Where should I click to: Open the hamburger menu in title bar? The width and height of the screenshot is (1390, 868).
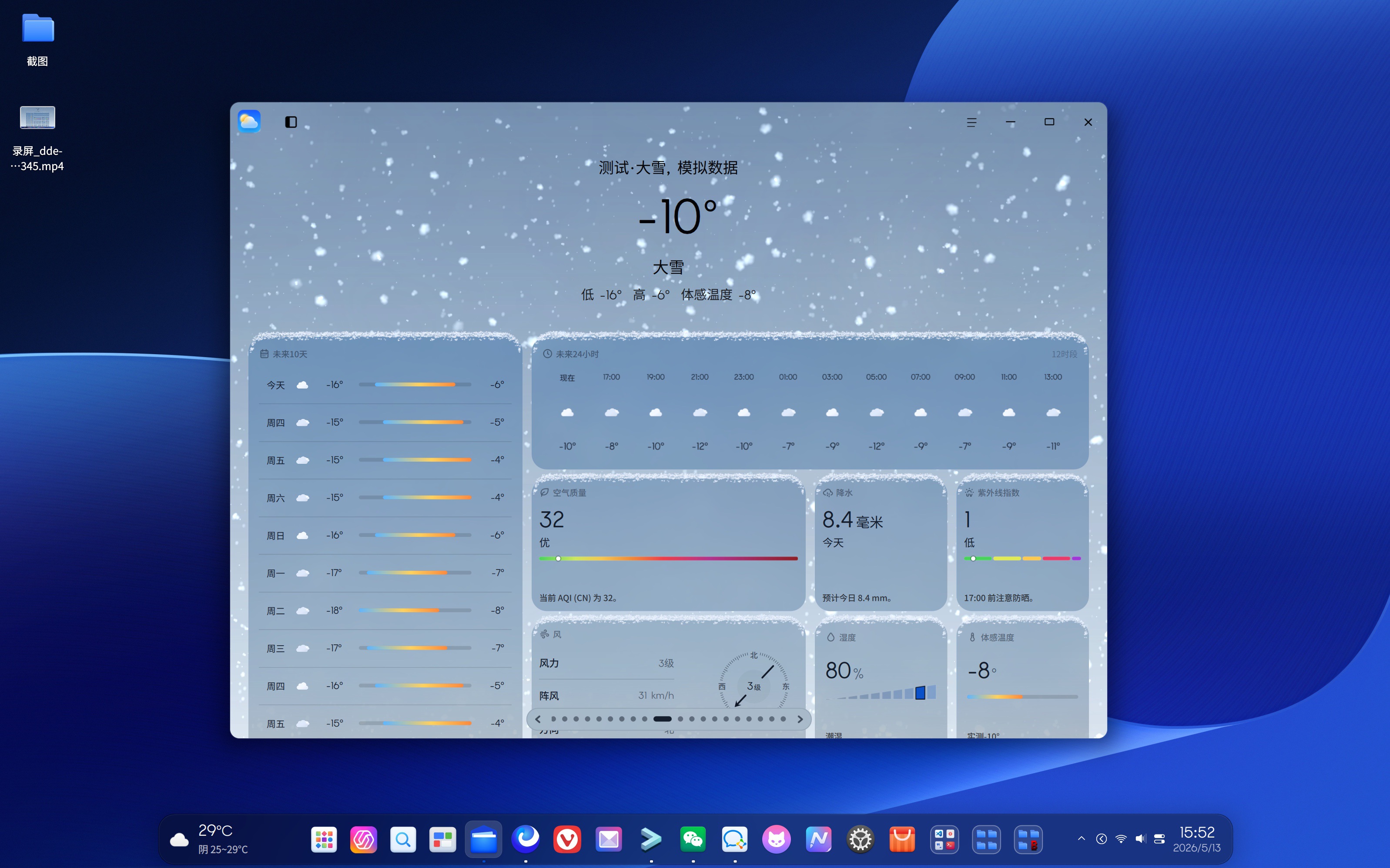click(971, 122)
